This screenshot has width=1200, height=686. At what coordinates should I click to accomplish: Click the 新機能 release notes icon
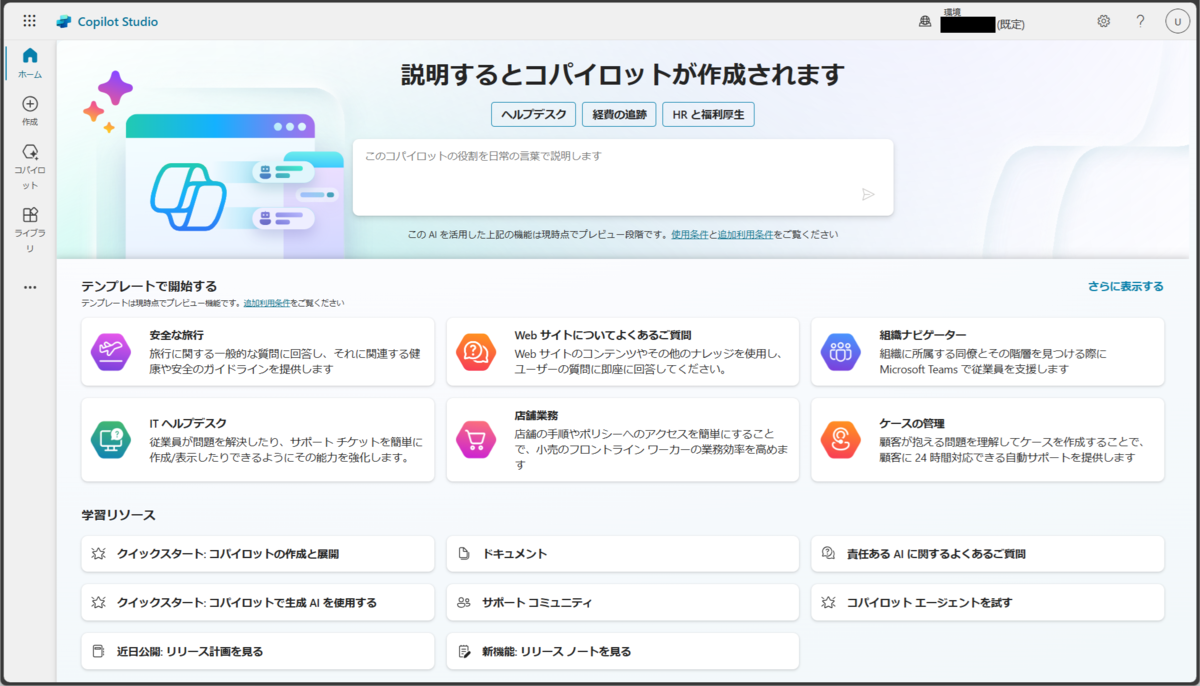pos(463,651)
